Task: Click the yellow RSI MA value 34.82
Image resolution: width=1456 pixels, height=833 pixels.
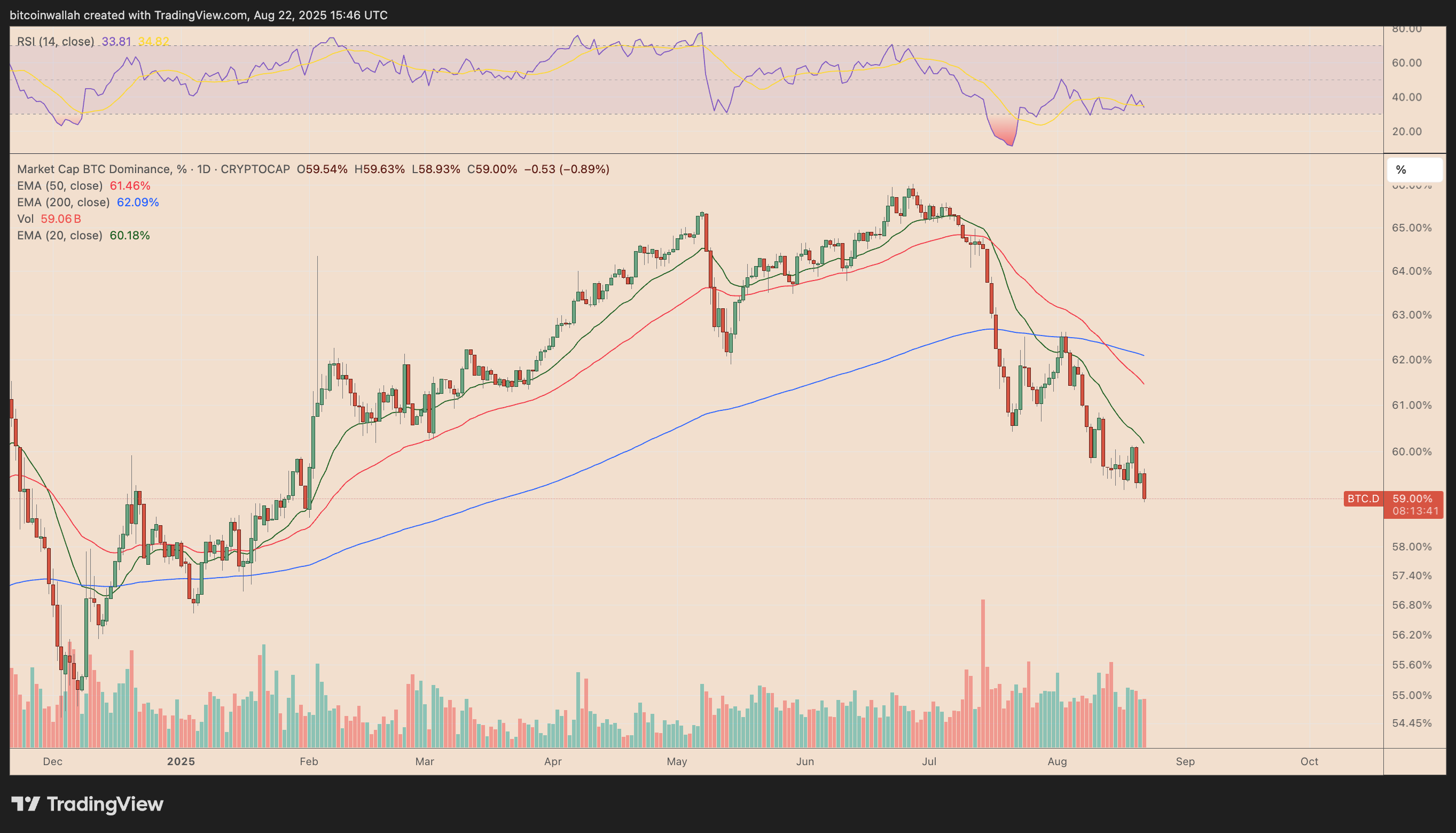Action: tap(152, 41)
